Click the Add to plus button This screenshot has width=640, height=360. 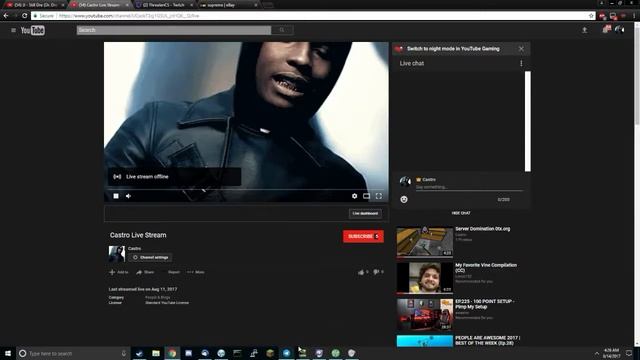tap(119, 272)
